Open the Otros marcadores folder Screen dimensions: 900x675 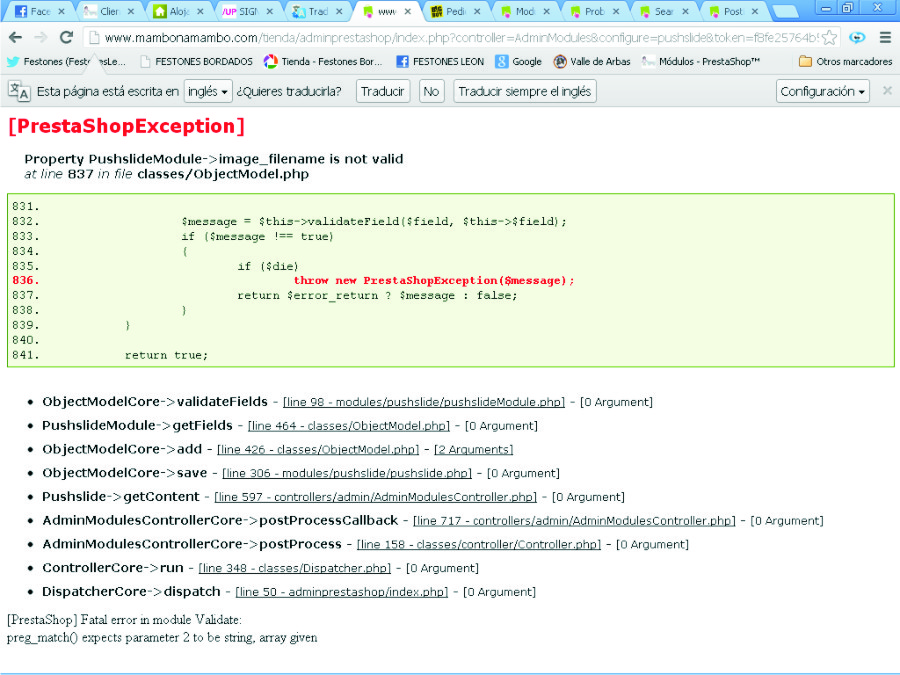[x=845, y=61]
